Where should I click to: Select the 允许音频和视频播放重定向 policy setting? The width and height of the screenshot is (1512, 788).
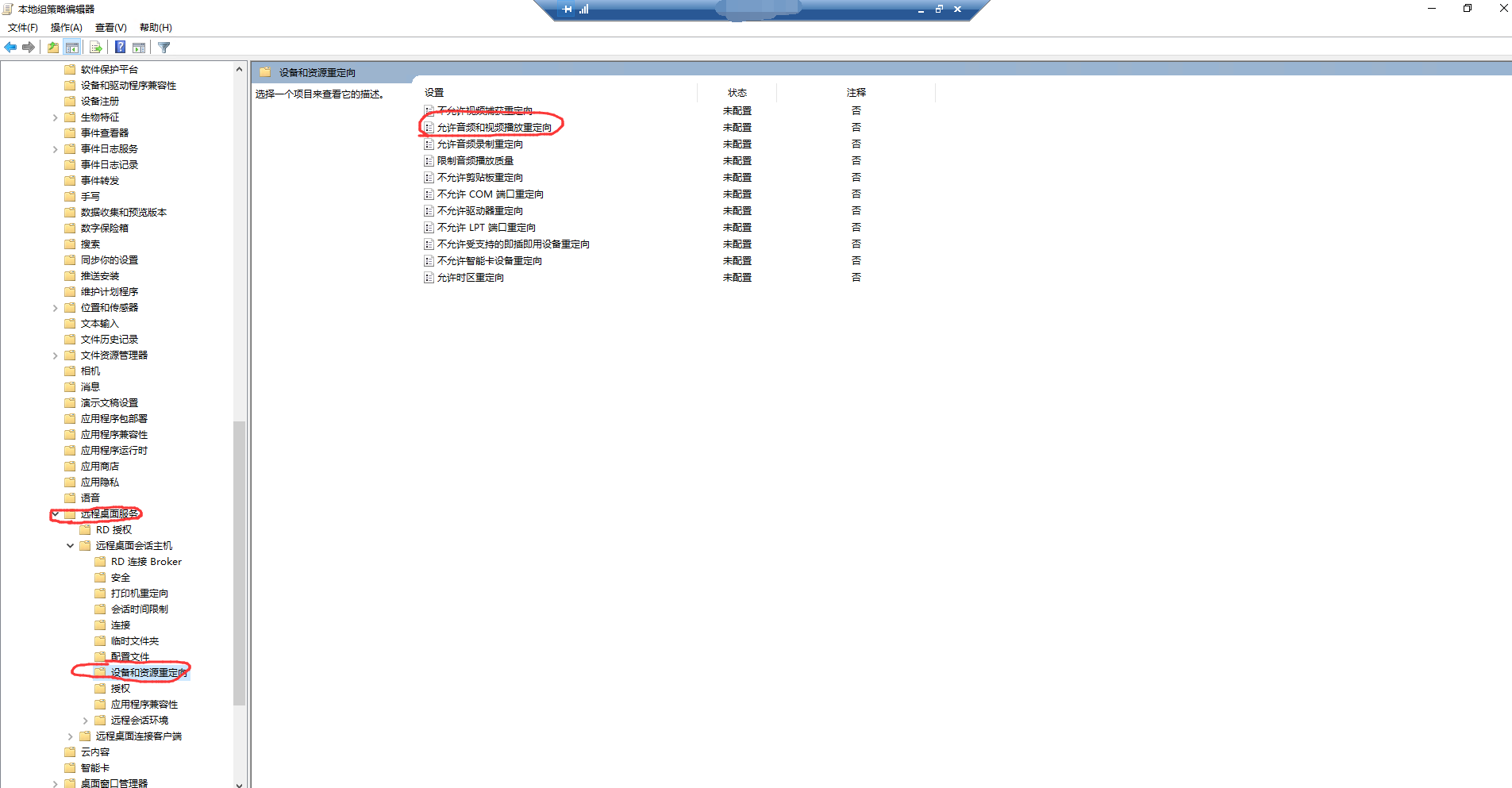click(494, 128)
